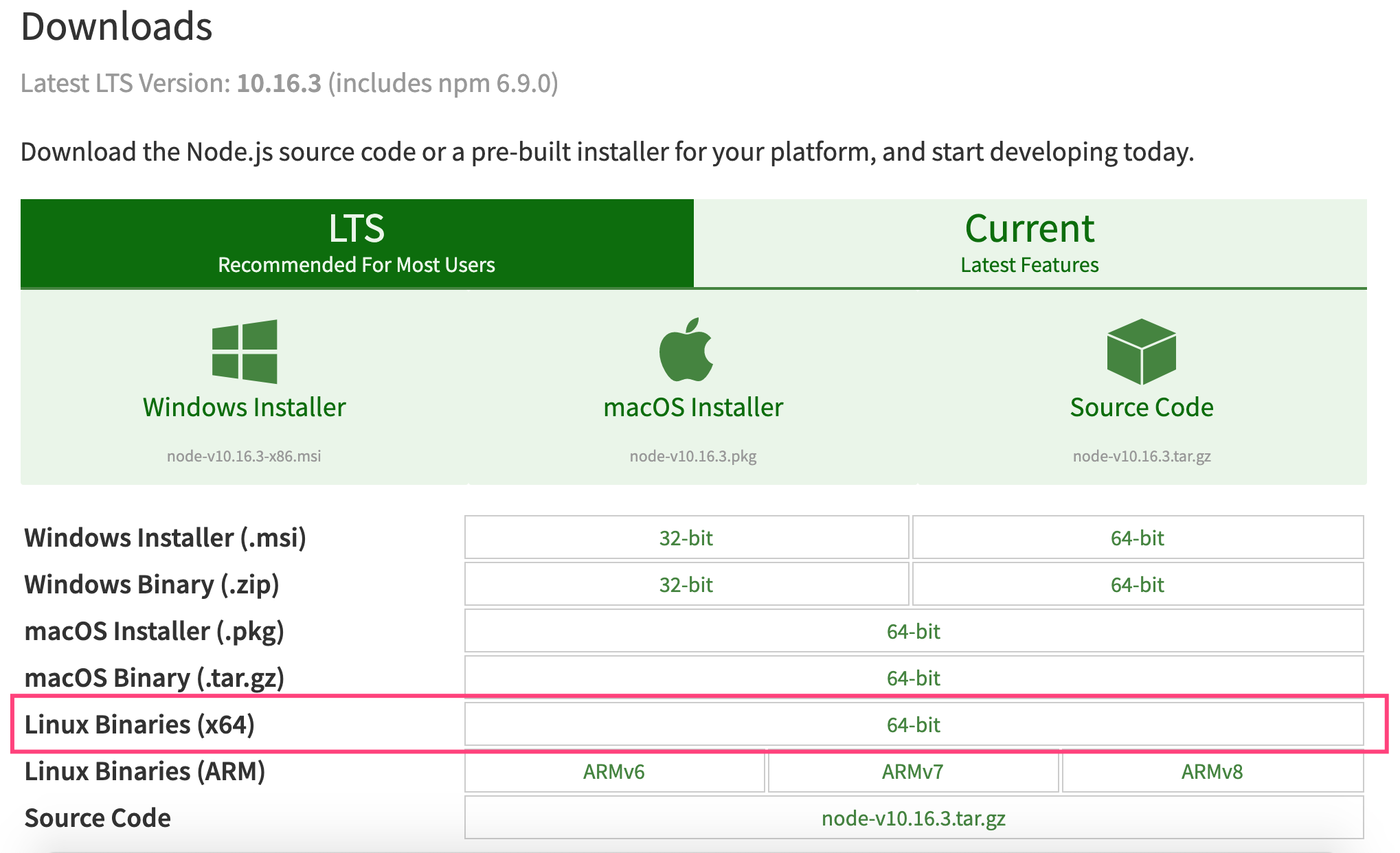The image size is (1400, 853).
Task: Download ARMv8 Linux binaries
Action: [1212, 771]
